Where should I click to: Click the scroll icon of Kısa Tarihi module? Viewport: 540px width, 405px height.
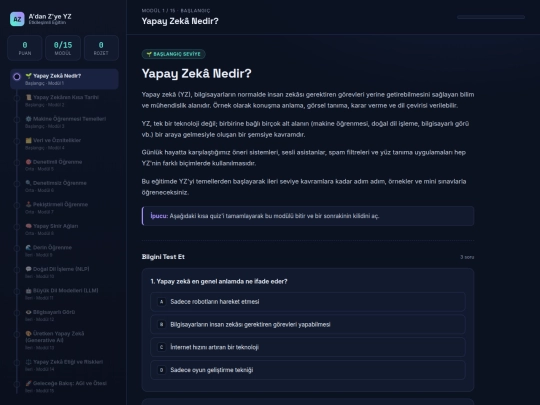point(29,97)
